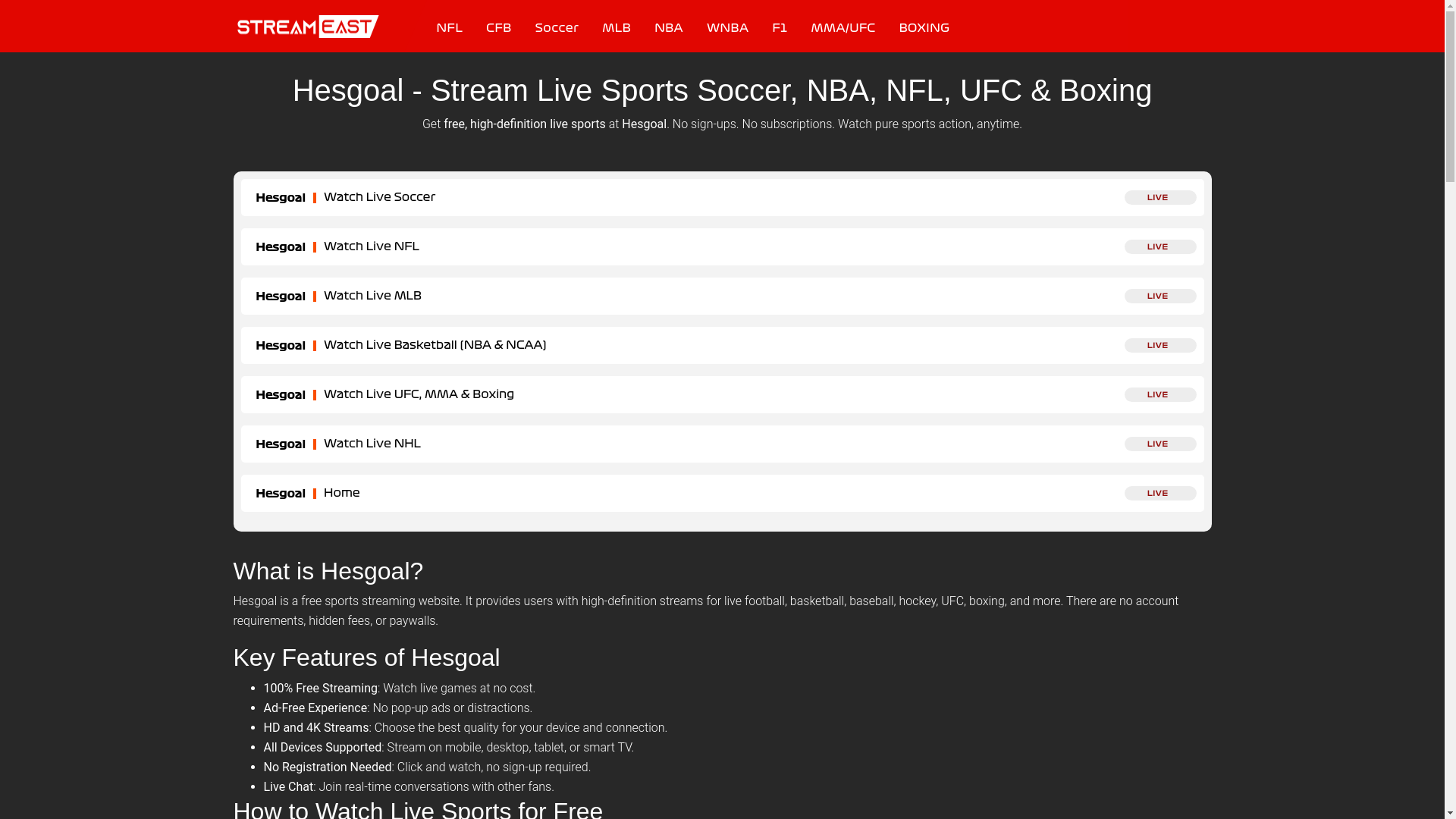
Task: Click the page vertical scrollbar
Action: tap(1449, 409)
